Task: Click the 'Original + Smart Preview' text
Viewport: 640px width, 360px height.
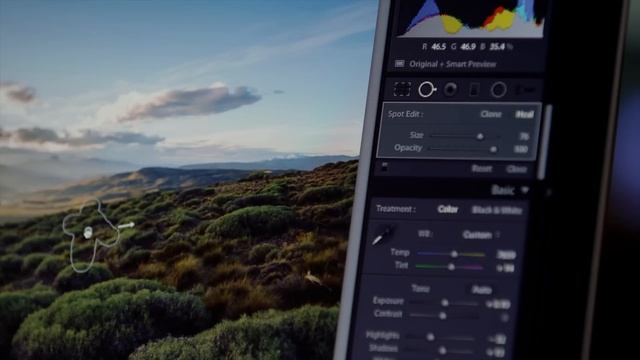Action: coord(453,64)
